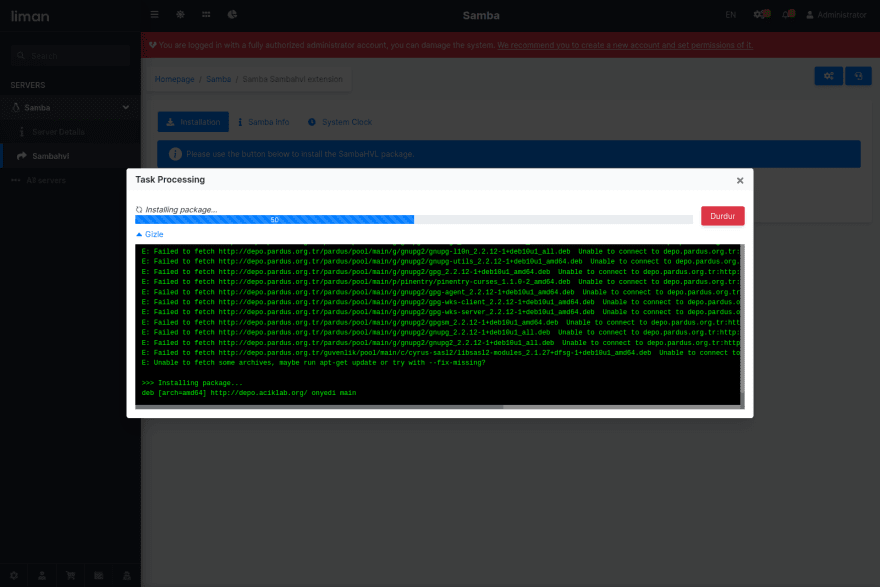This screenshot has width=880, height=587.
Task: Stop the task with Durdur button
Action: [x=722, y=216]
